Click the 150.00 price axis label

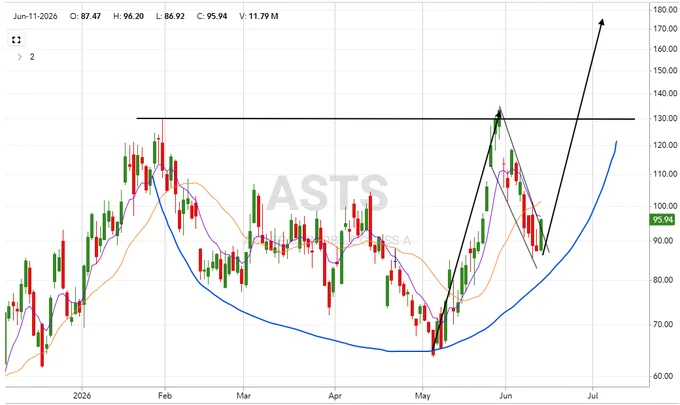click(665, 70)
